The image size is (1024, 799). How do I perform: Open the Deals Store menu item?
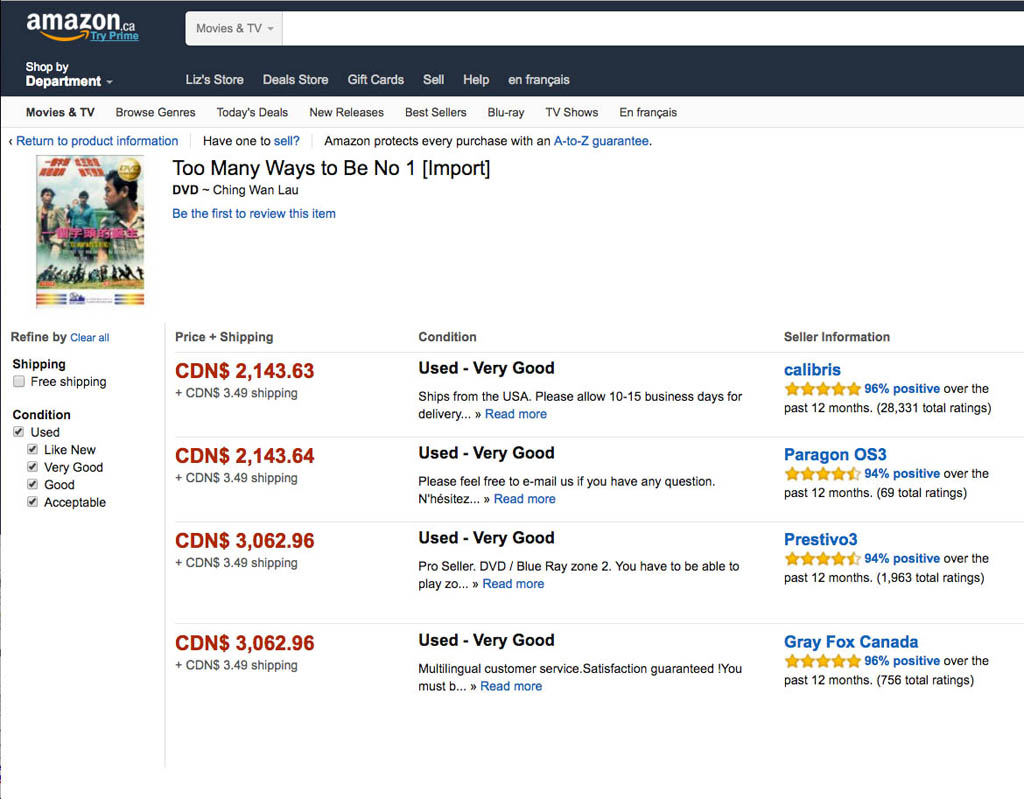pyautogui.click(x=295, y=80)
